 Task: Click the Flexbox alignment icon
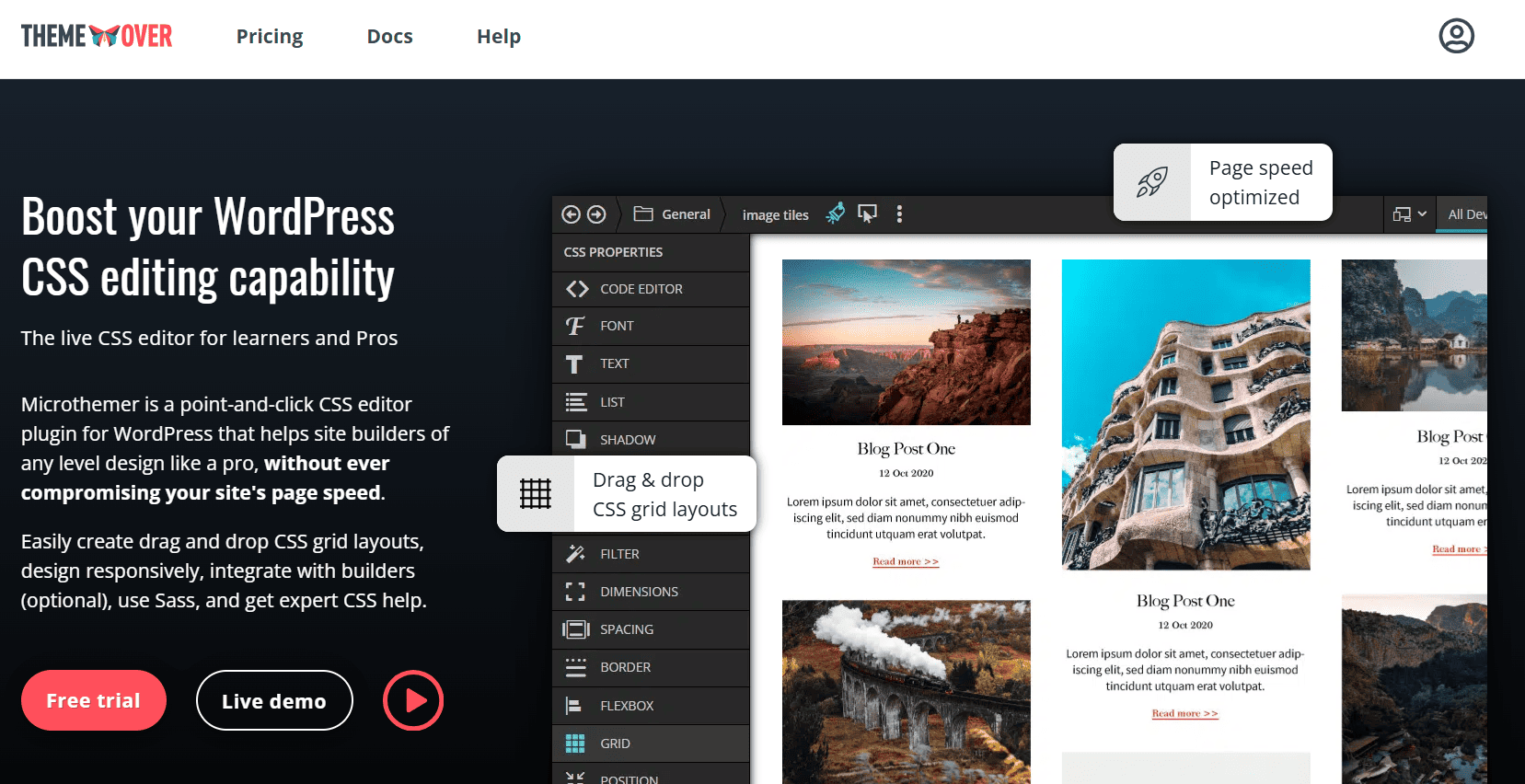pyautogui.click(x=573, y=706)
